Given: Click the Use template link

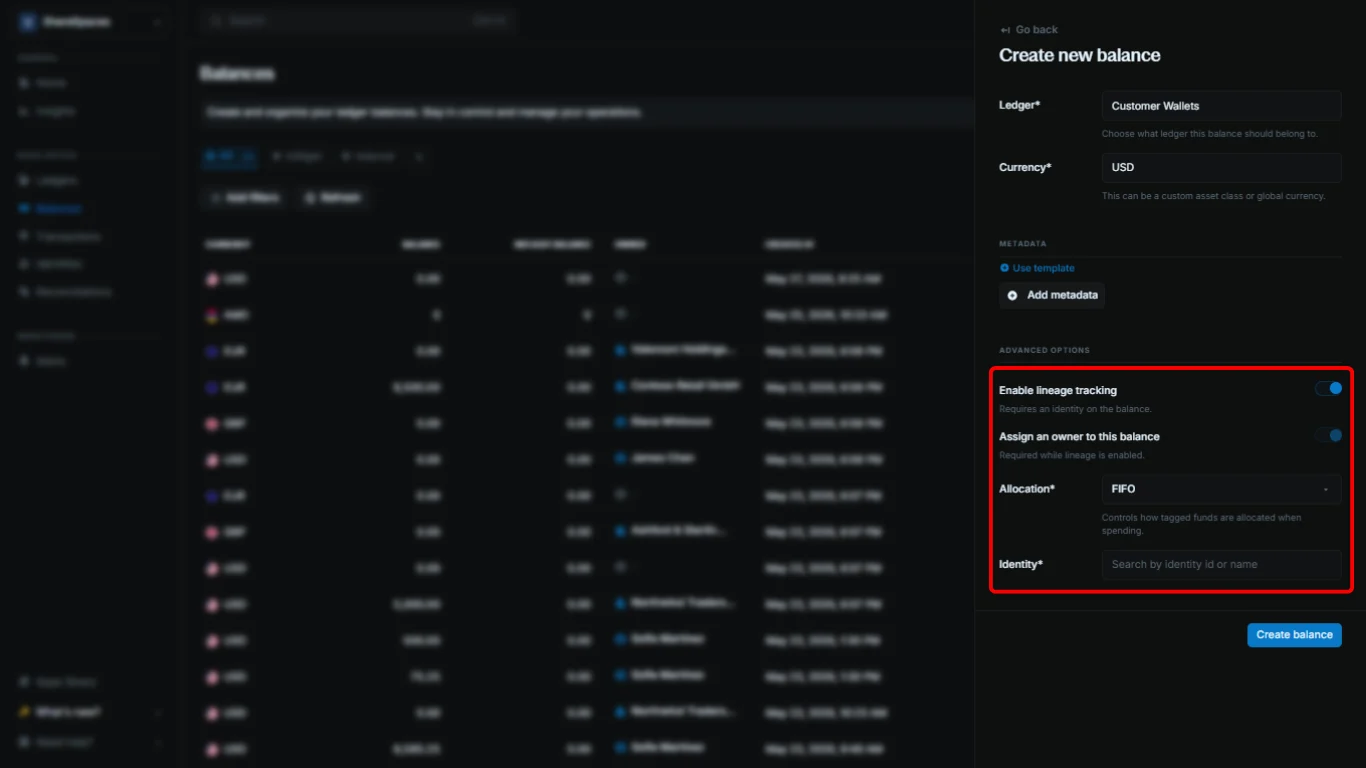Looking at the screenshot, I should click(x=1037, y=268).
